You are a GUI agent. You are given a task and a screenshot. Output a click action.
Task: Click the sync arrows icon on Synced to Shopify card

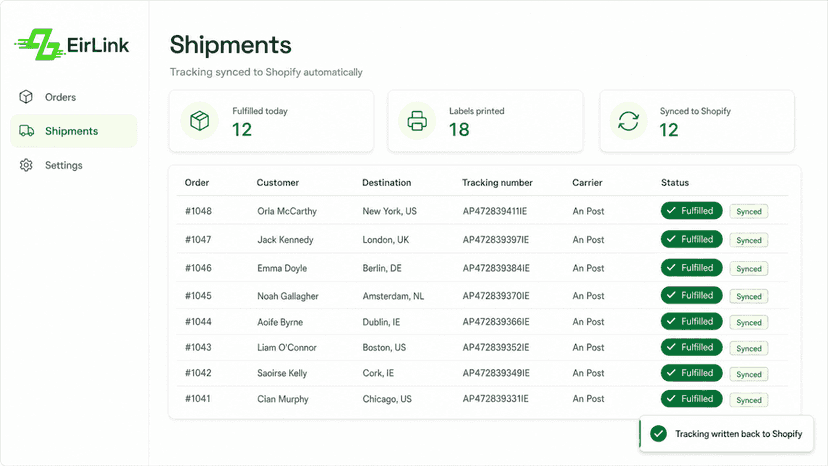628,121
